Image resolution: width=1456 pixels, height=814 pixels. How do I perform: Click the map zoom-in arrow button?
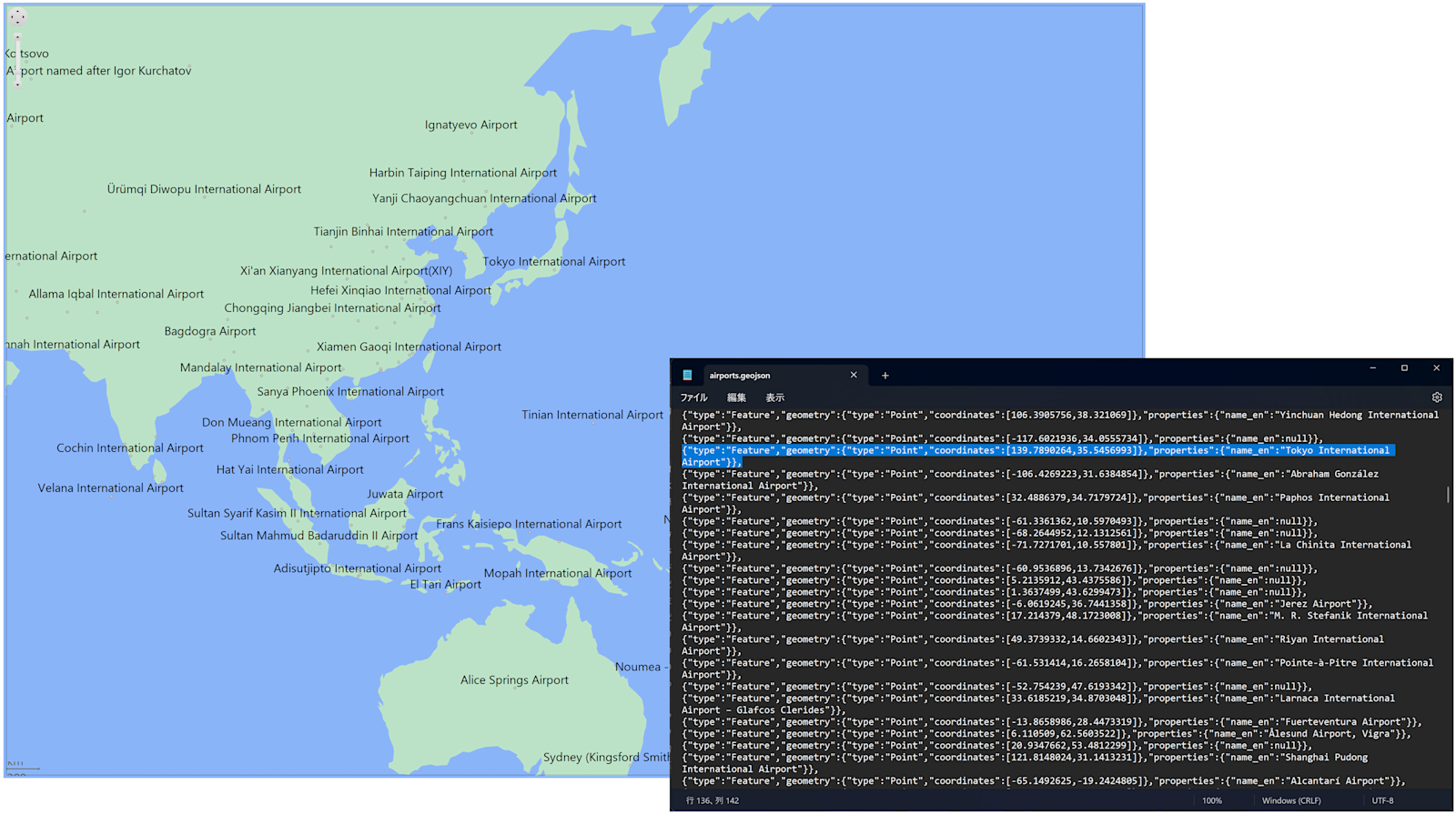(17, 37)
